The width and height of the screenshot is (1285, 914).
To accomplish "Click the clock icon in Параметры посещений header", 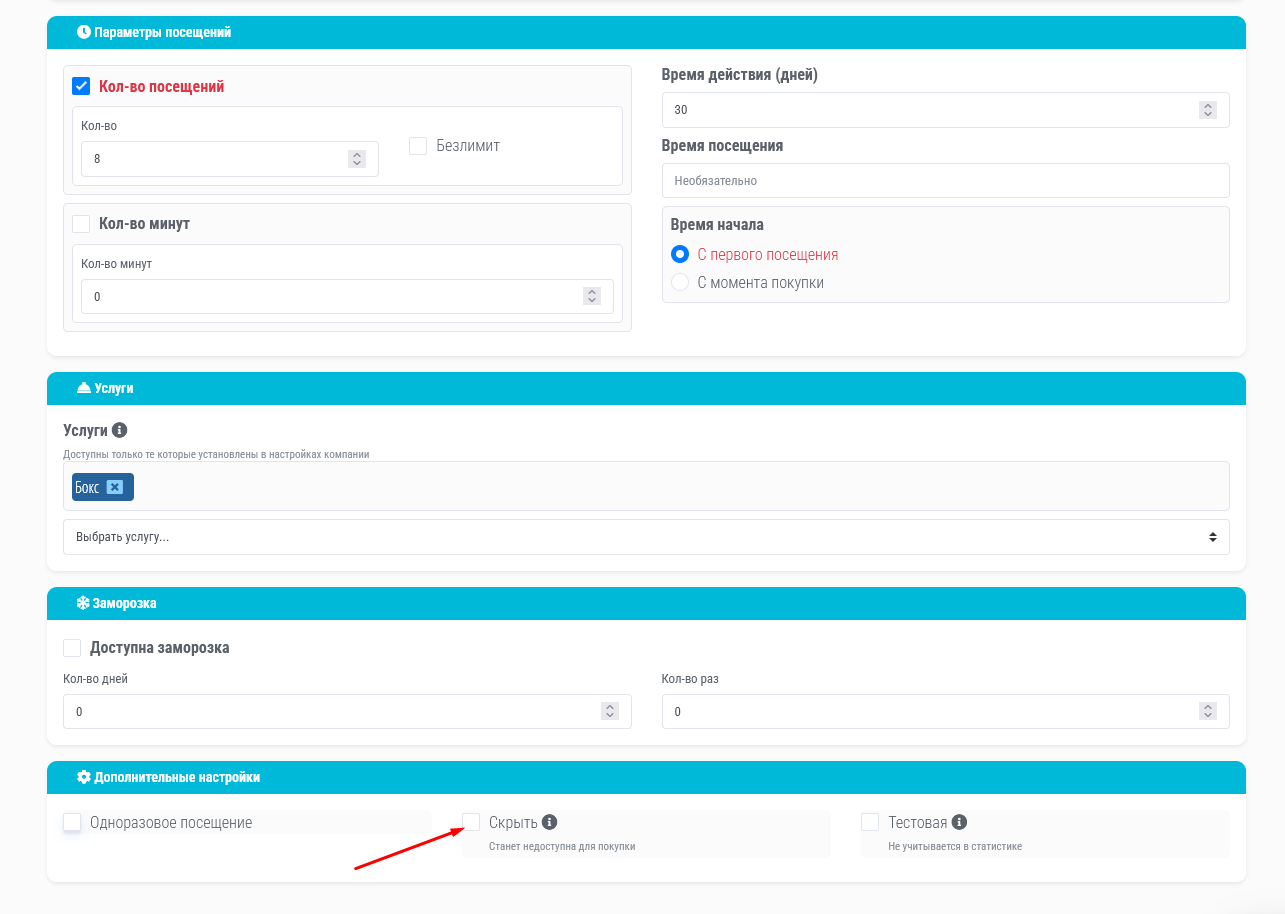I will tap(83, 32).
